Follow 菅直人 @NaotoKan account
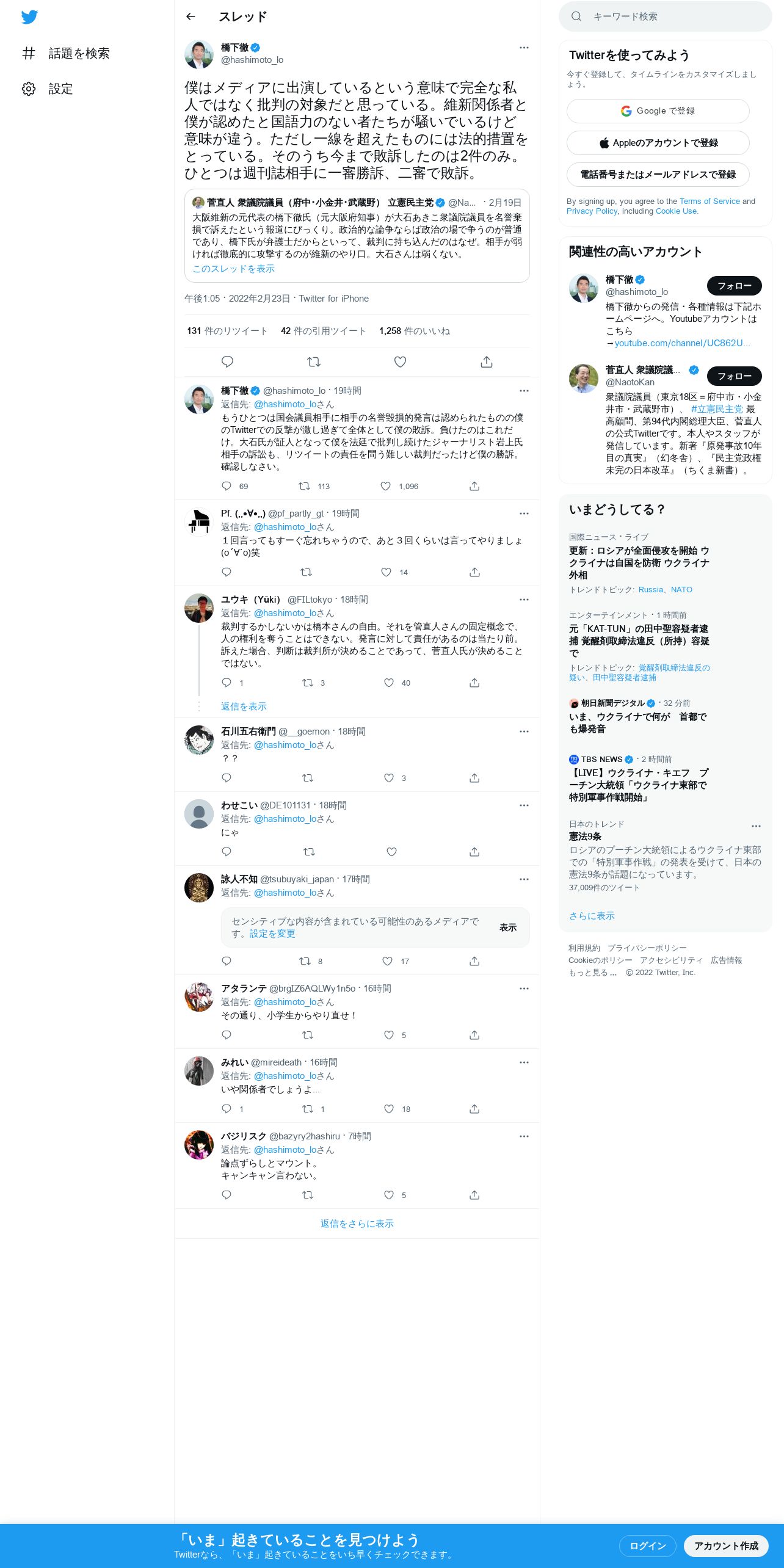The width and height of the screenshot is (784, 1568). click(x=735, y=376)
